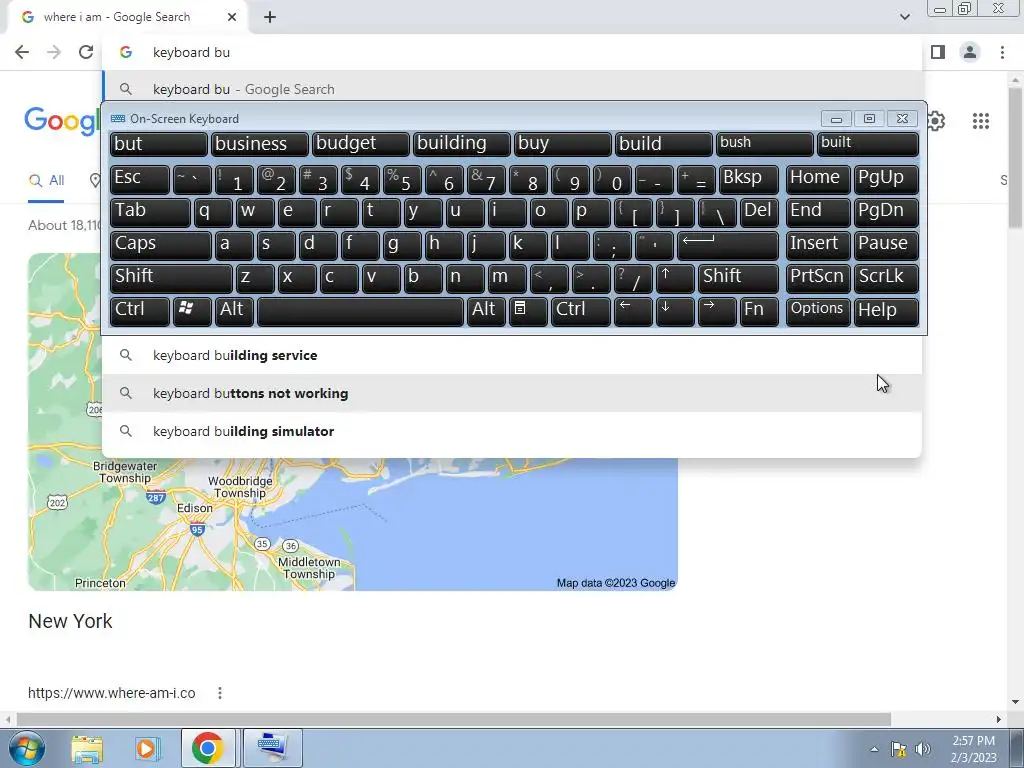This screenshot has height=768, width=1024.
Task: Pick predicted word 'buy'
Action: [563, 144]
